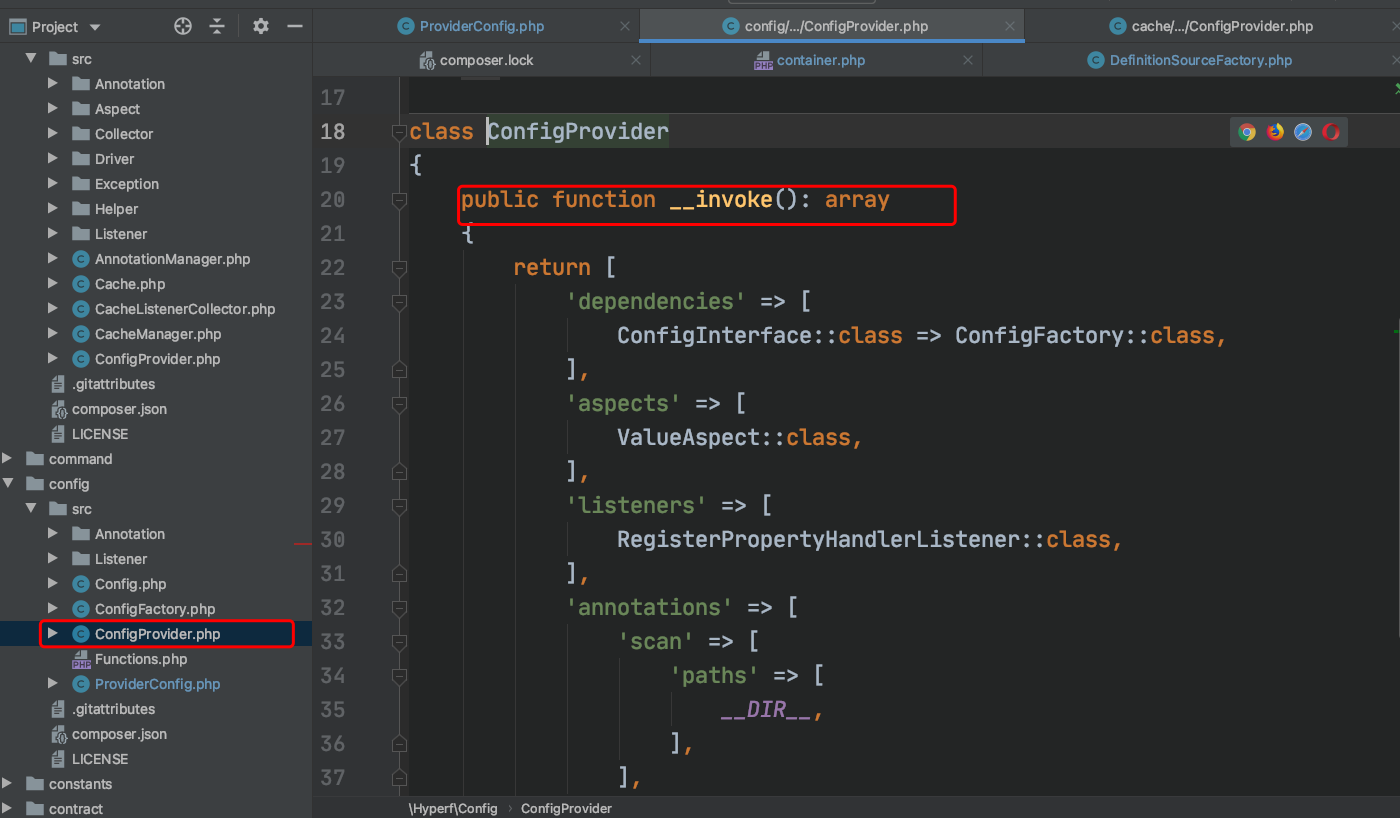
Task: Click the __DIR__ constant on line 35
Action: coord(766,710)
